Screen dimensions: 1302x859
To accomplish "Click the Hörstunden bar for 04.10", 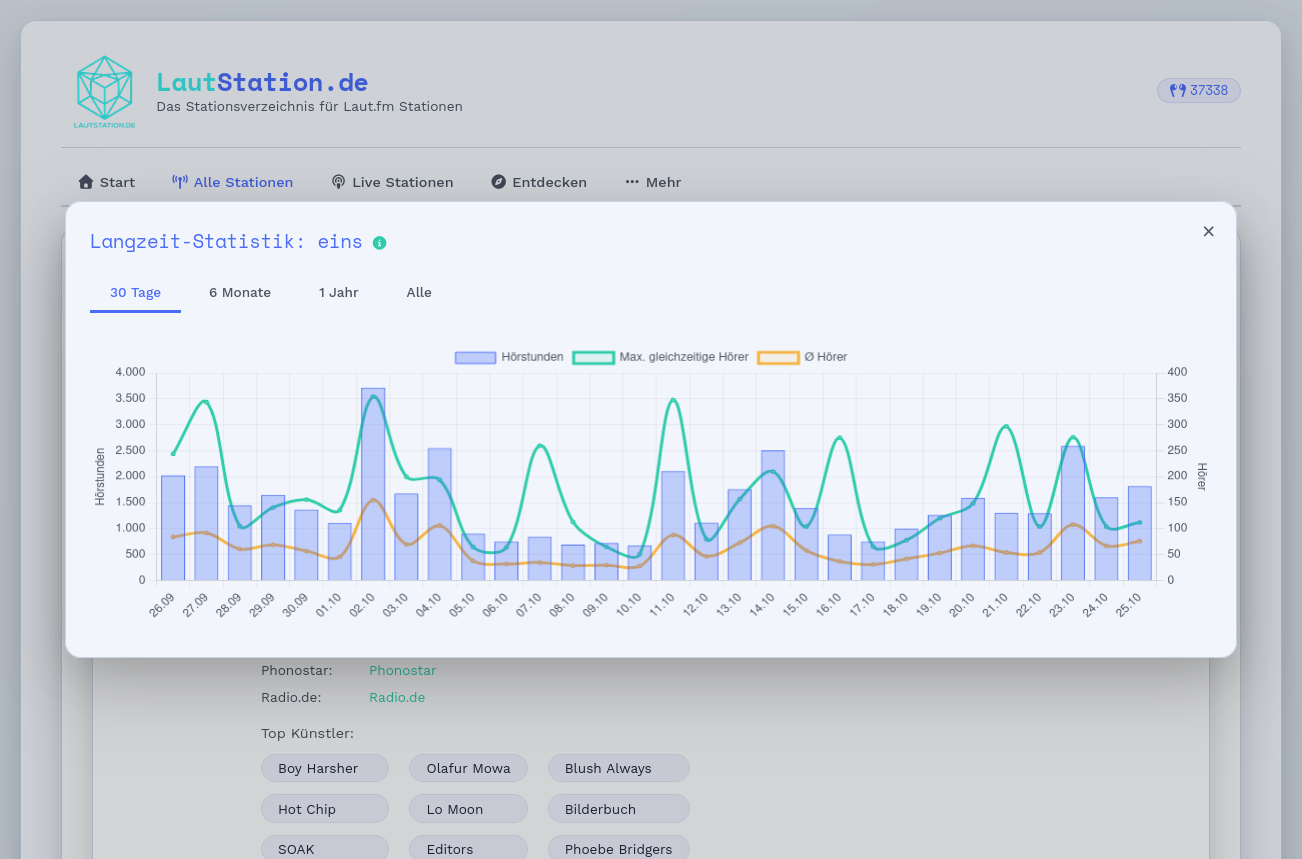I will (x=440, y=514).
